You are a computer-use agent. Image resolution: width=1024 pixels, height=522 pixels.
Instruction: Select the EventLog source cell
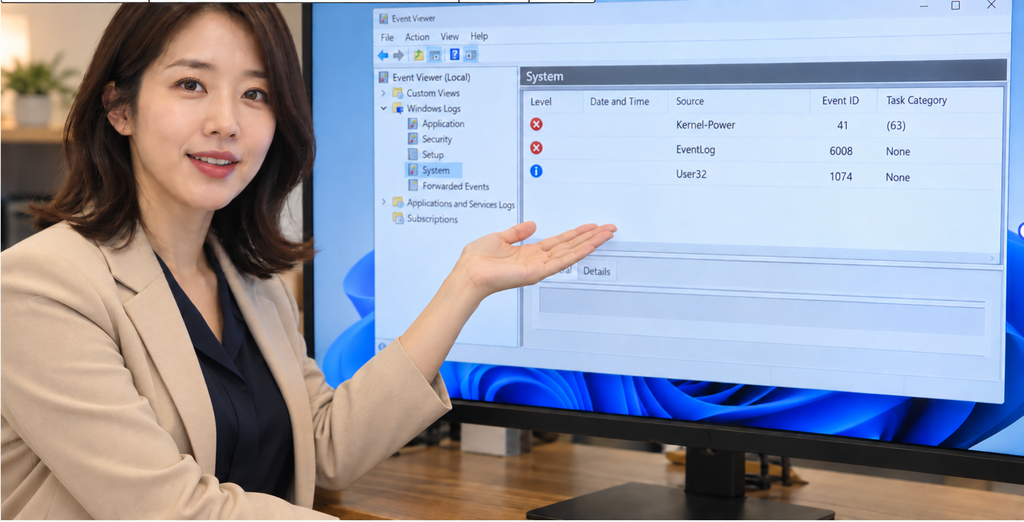[x=696, y=150]
